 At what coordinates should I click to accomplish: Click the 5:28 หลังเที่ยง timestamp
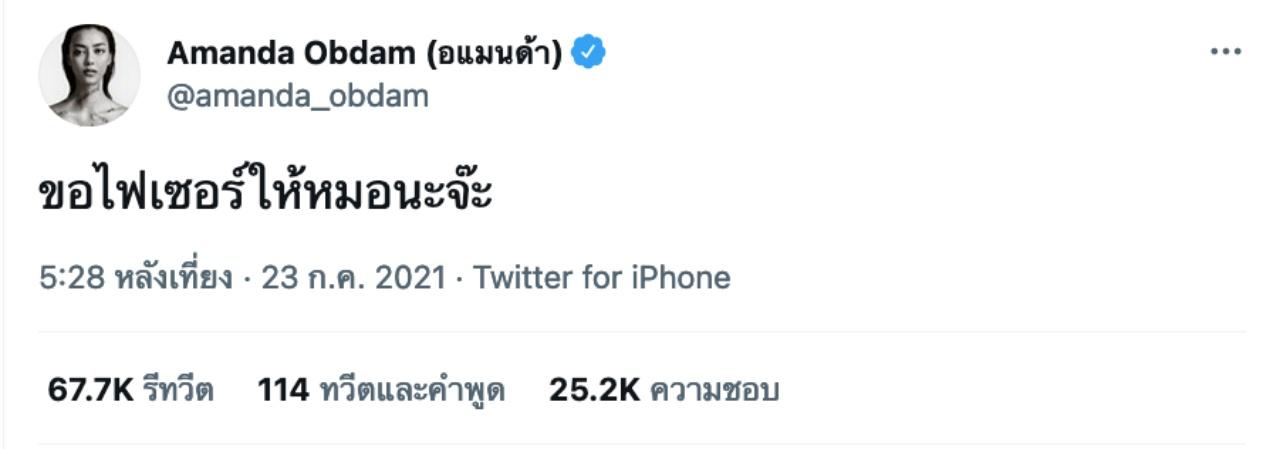(x=138, y=277)
